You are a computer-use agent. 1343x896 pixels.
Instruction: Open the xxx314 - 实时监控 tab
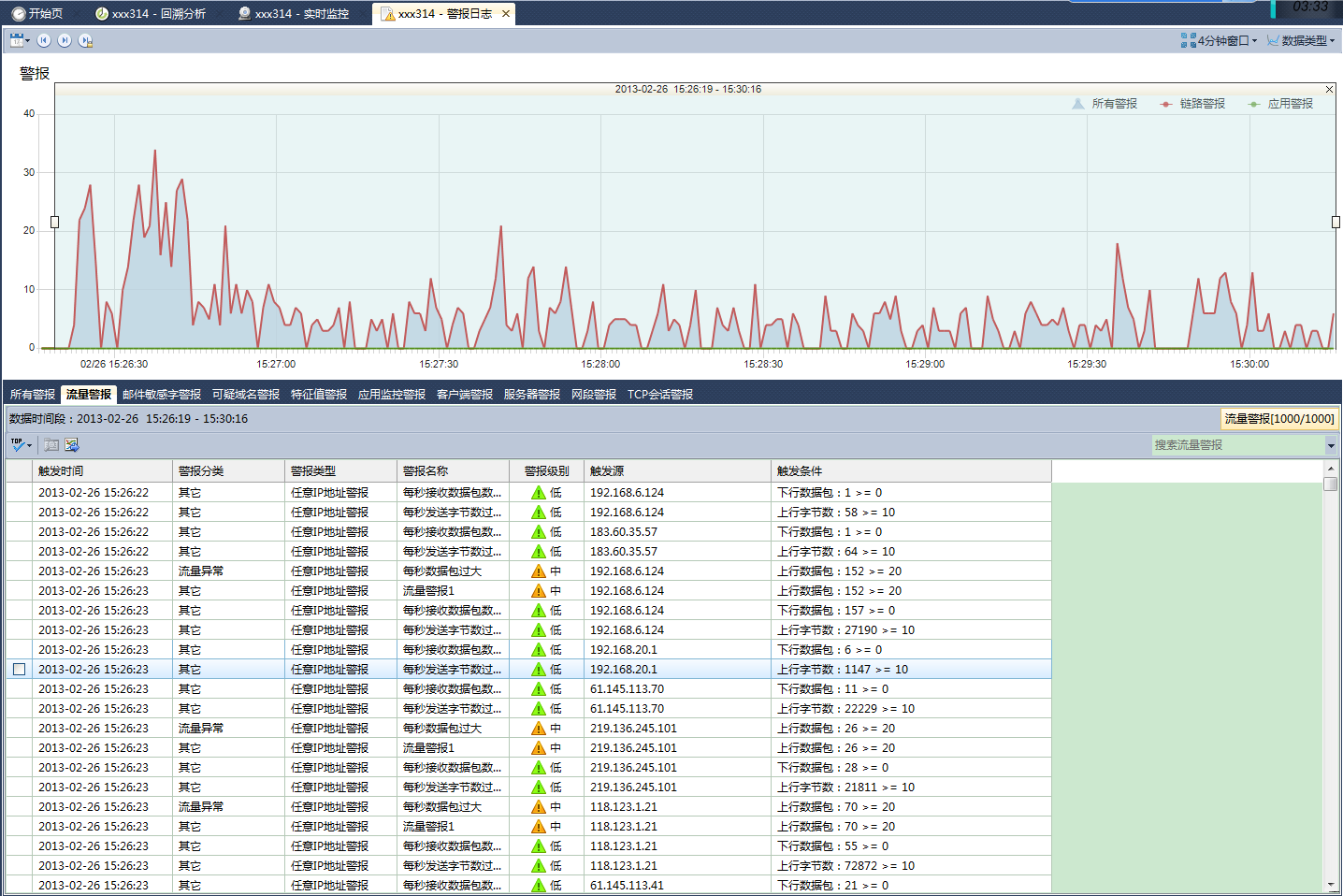294,14
